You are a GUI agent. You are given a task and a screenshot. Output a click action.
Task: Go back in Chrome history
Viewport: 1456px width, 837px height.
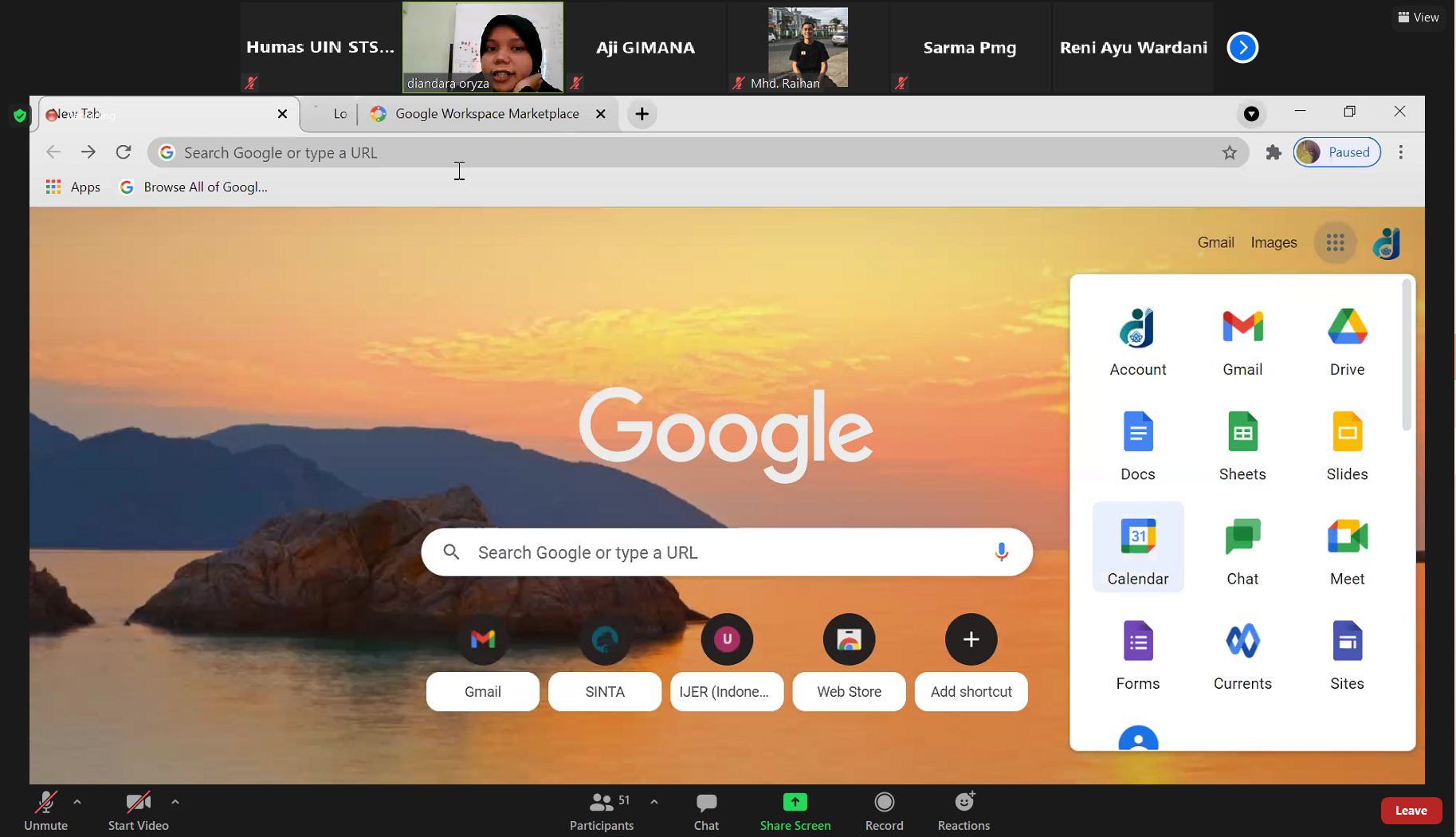53,152
